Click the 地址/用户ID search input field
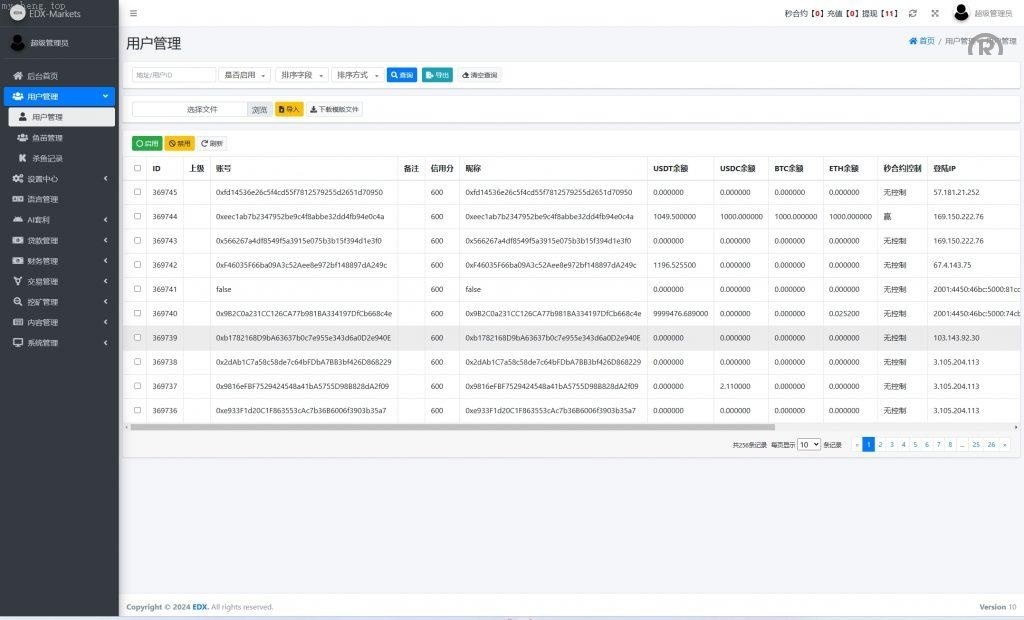Image resolution: width=1024 pixels, height=620 pixels. pos(174,75)
